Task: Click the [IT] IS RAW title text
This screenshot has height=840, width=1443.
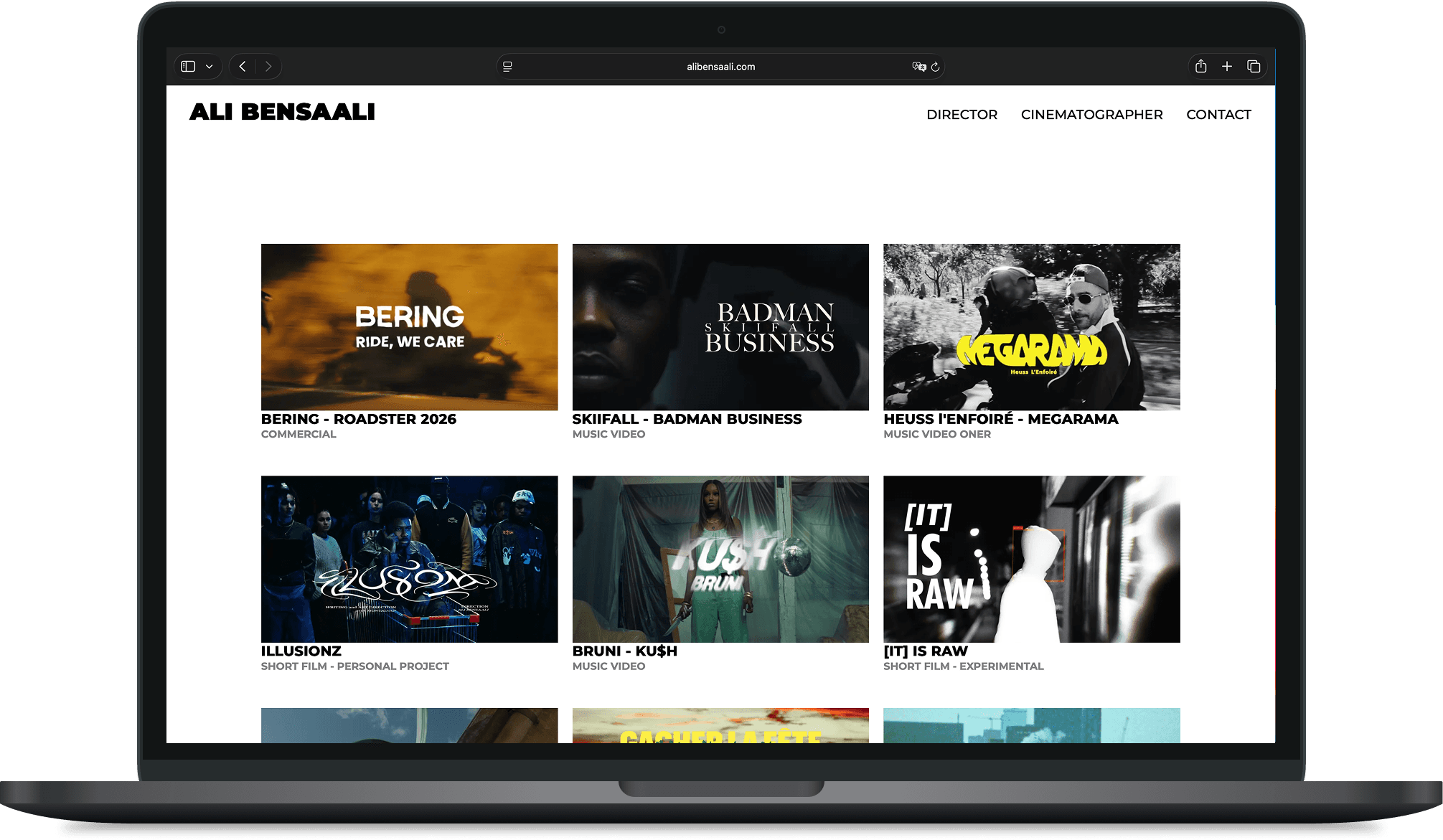Action: pyautogui.click(x=926, y=651)
